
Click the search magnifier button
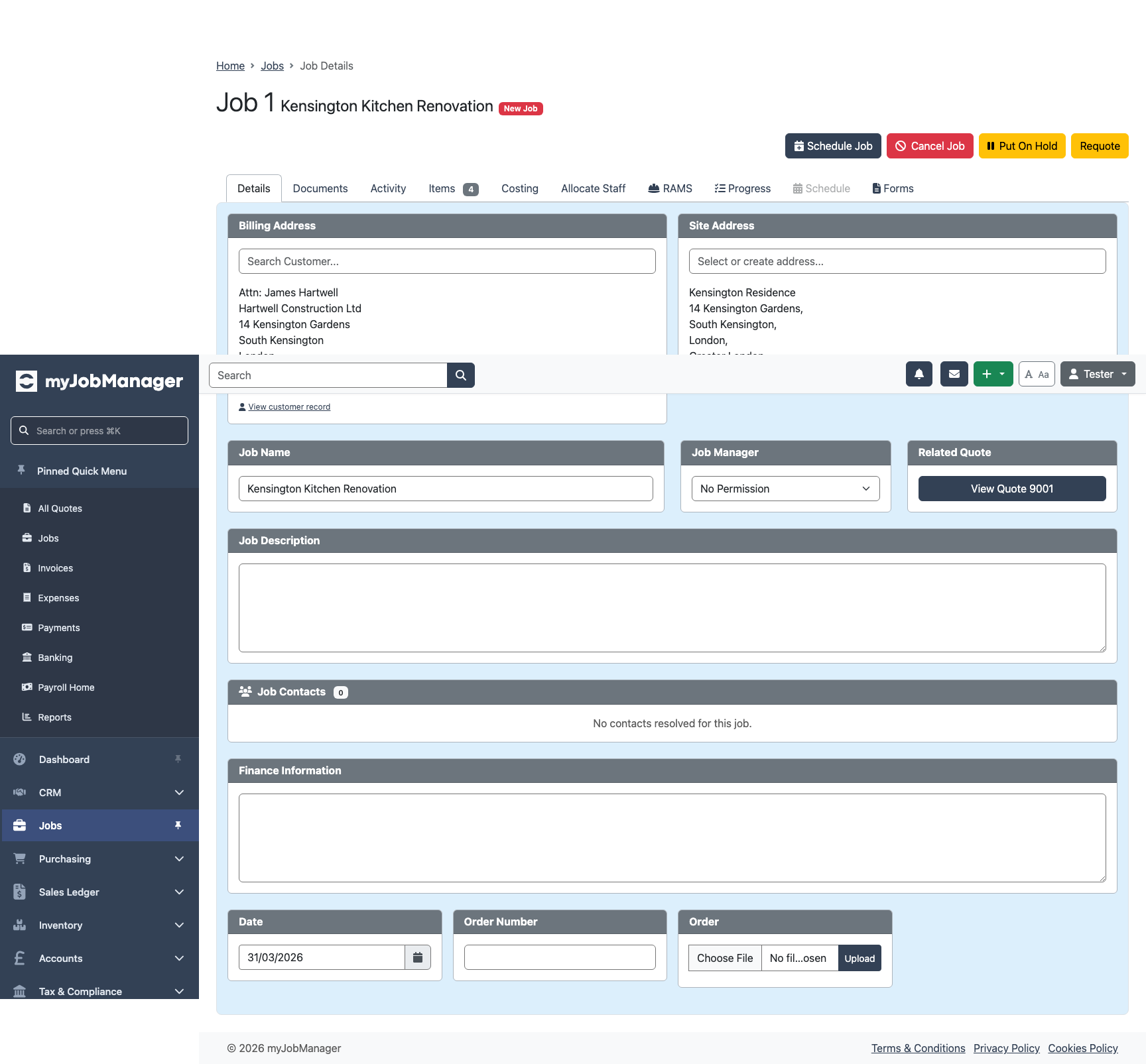(x=461, y=375)
